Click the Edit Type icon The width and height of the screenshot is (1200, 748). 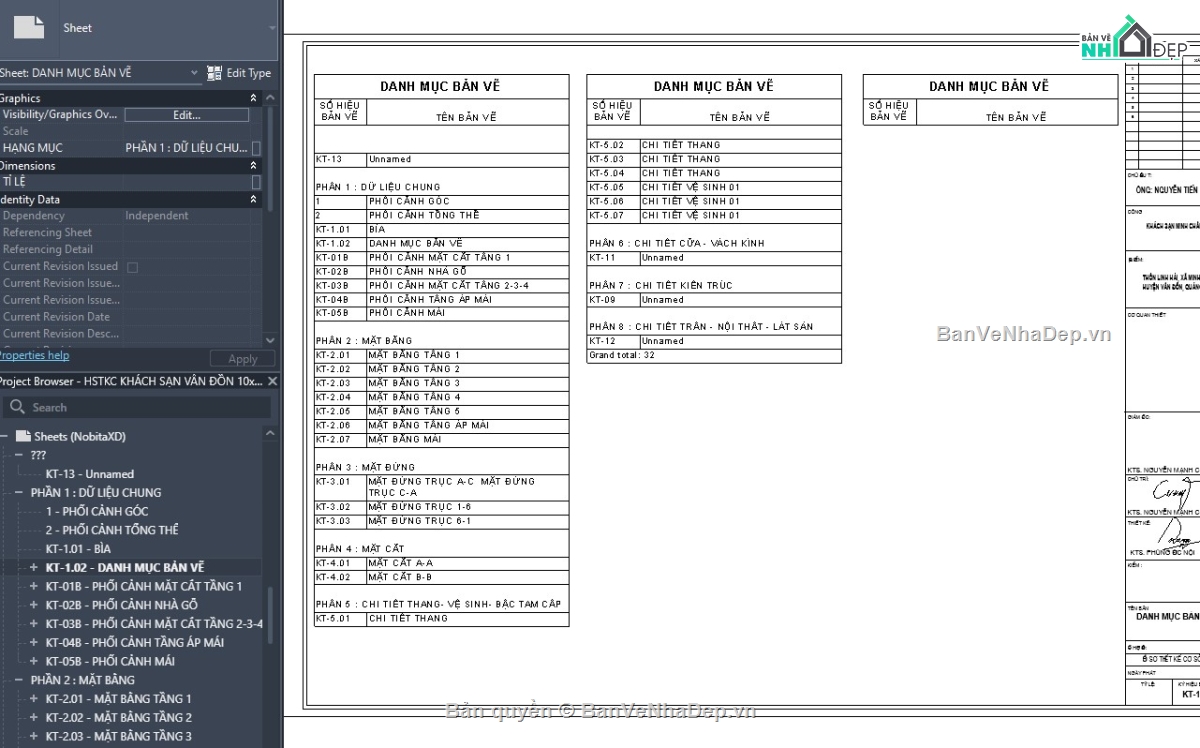pyautogui.click(x=214, y=73)
